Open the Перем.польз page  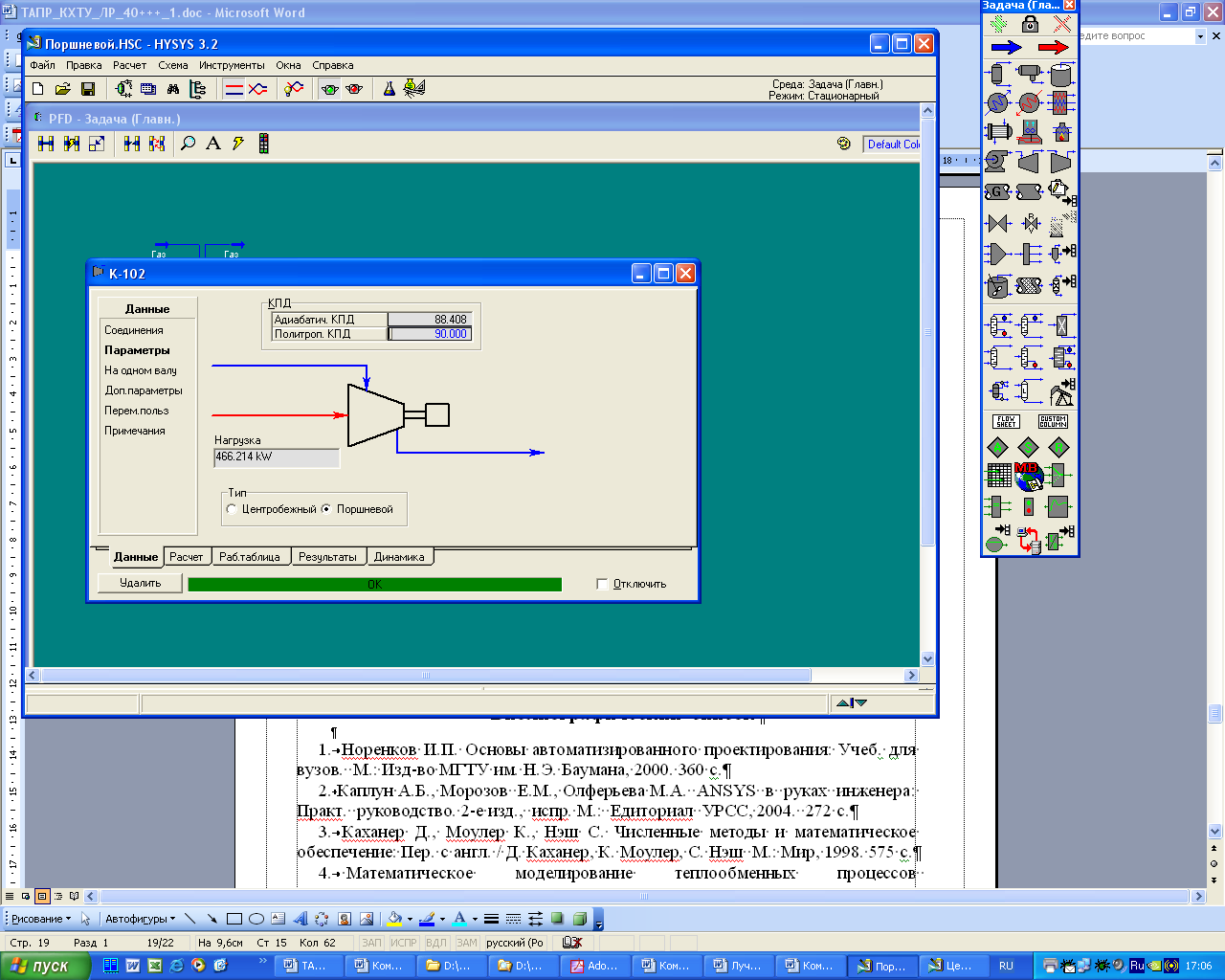pyautogui.click(x=137, y=411)
